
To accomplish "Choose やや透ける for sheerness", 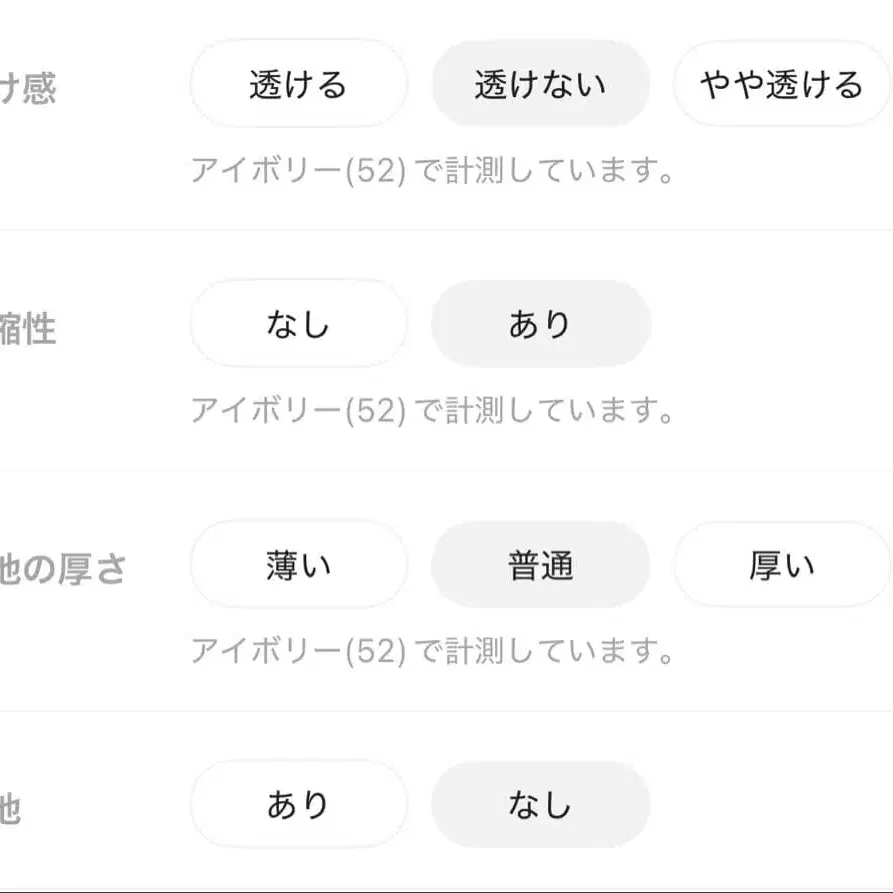I will tap(780, 84).
